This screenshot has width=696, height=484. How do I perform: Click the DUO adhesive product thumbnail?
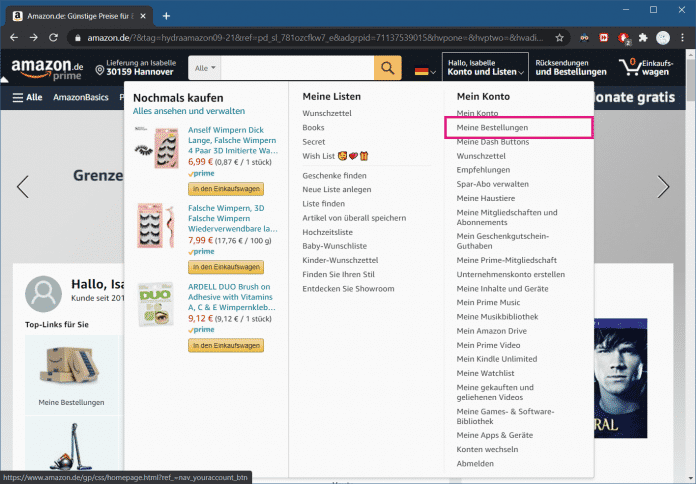pos(155,305)
